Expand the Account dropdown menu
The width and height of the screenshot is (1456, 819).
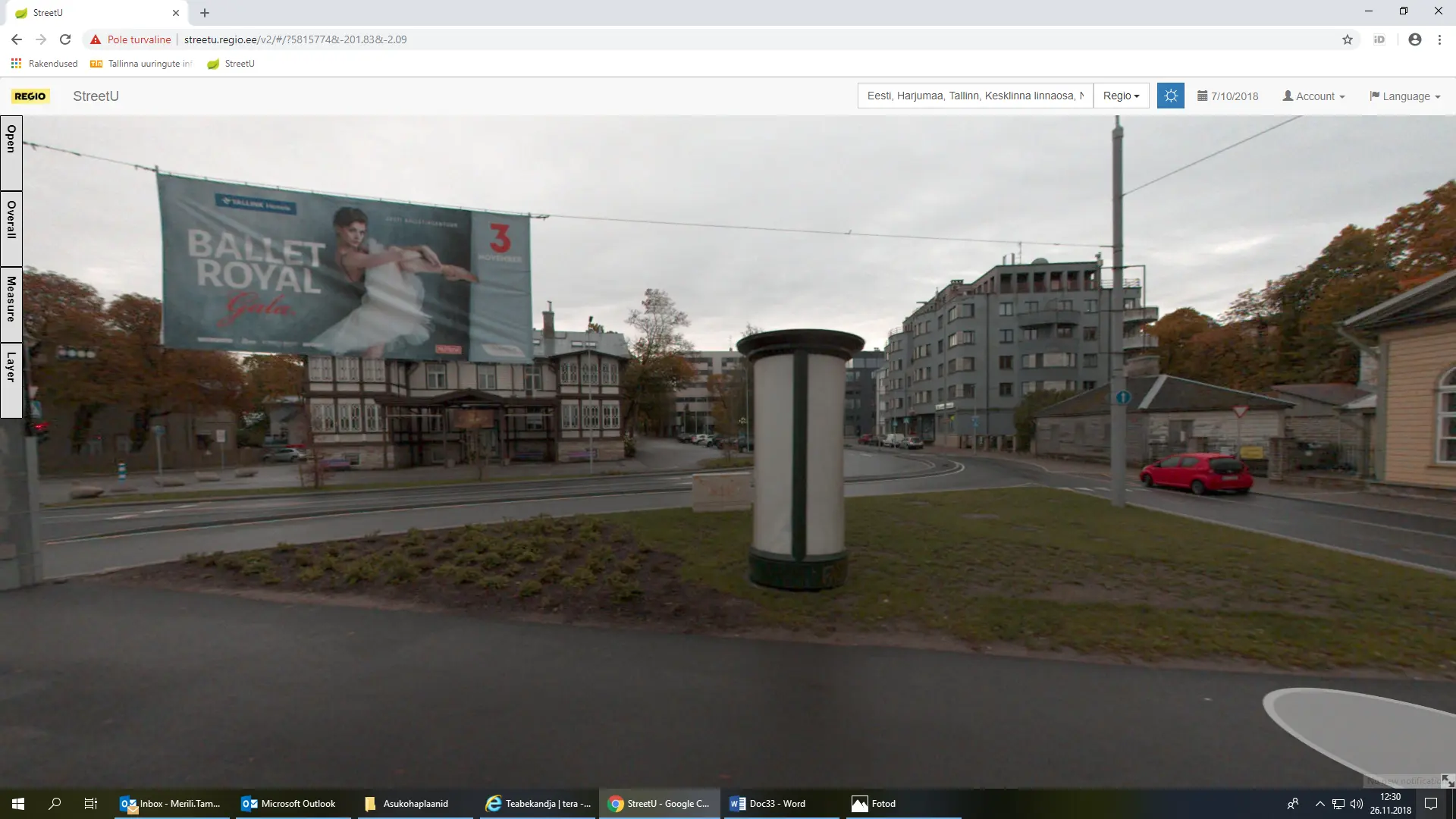click(x=1313, y=96)
